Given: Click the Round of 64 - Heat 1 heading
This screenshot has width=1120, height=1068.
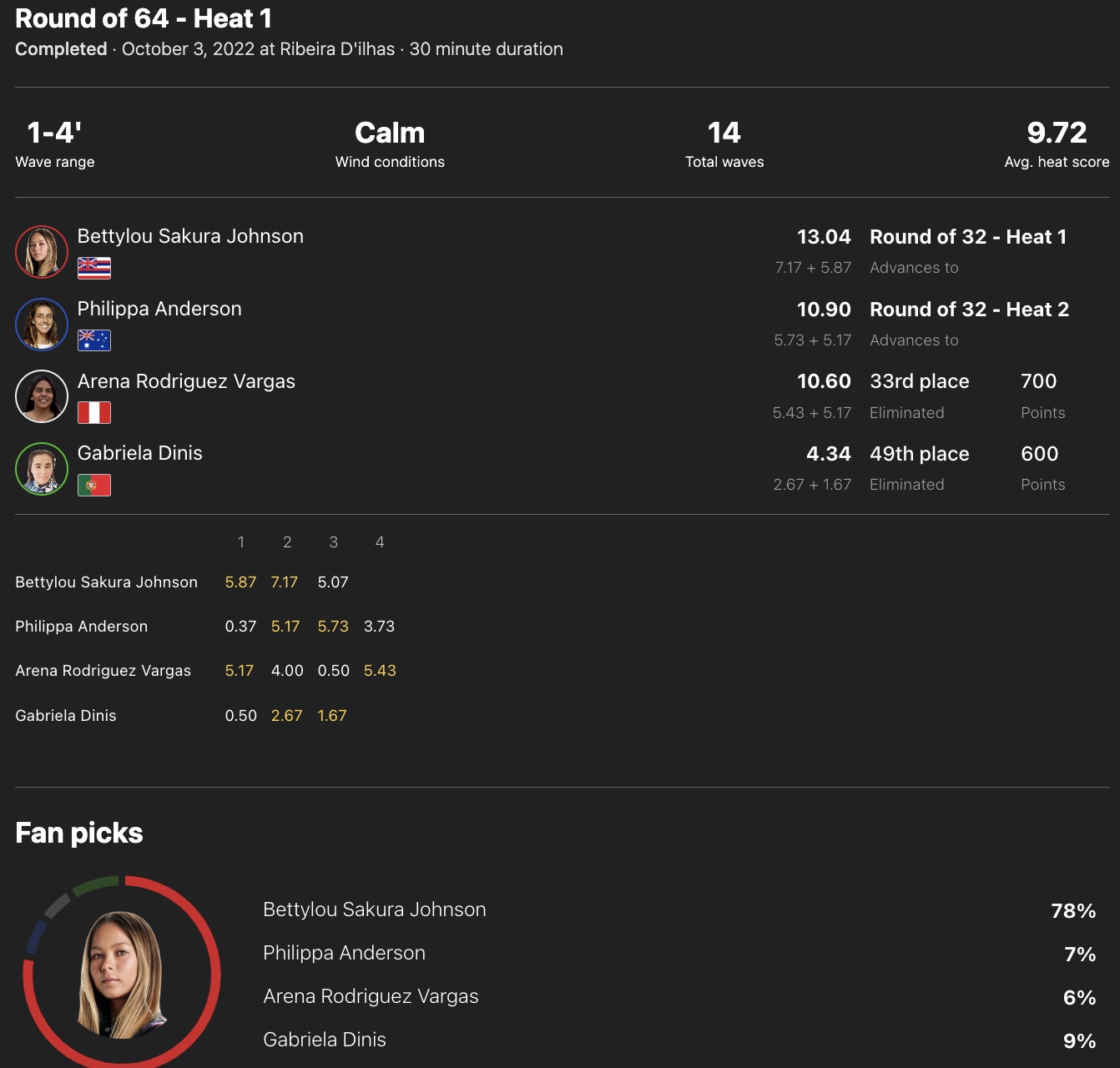Looking at the screenshot, I should [x=144, y=18].
